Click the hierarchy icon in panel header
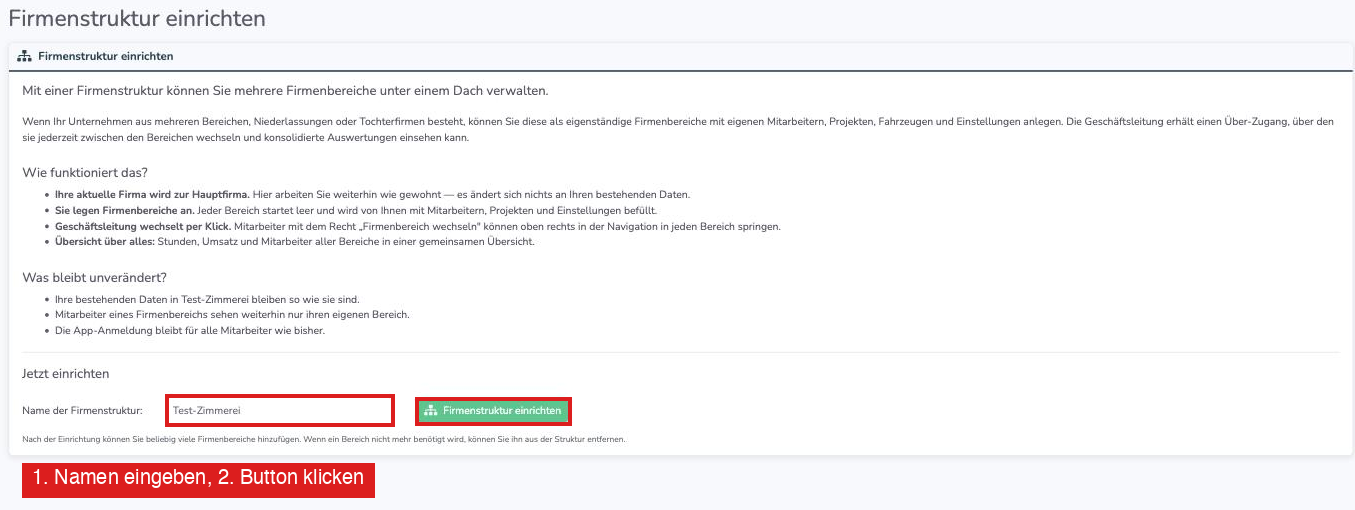 [x=25, y=57]
